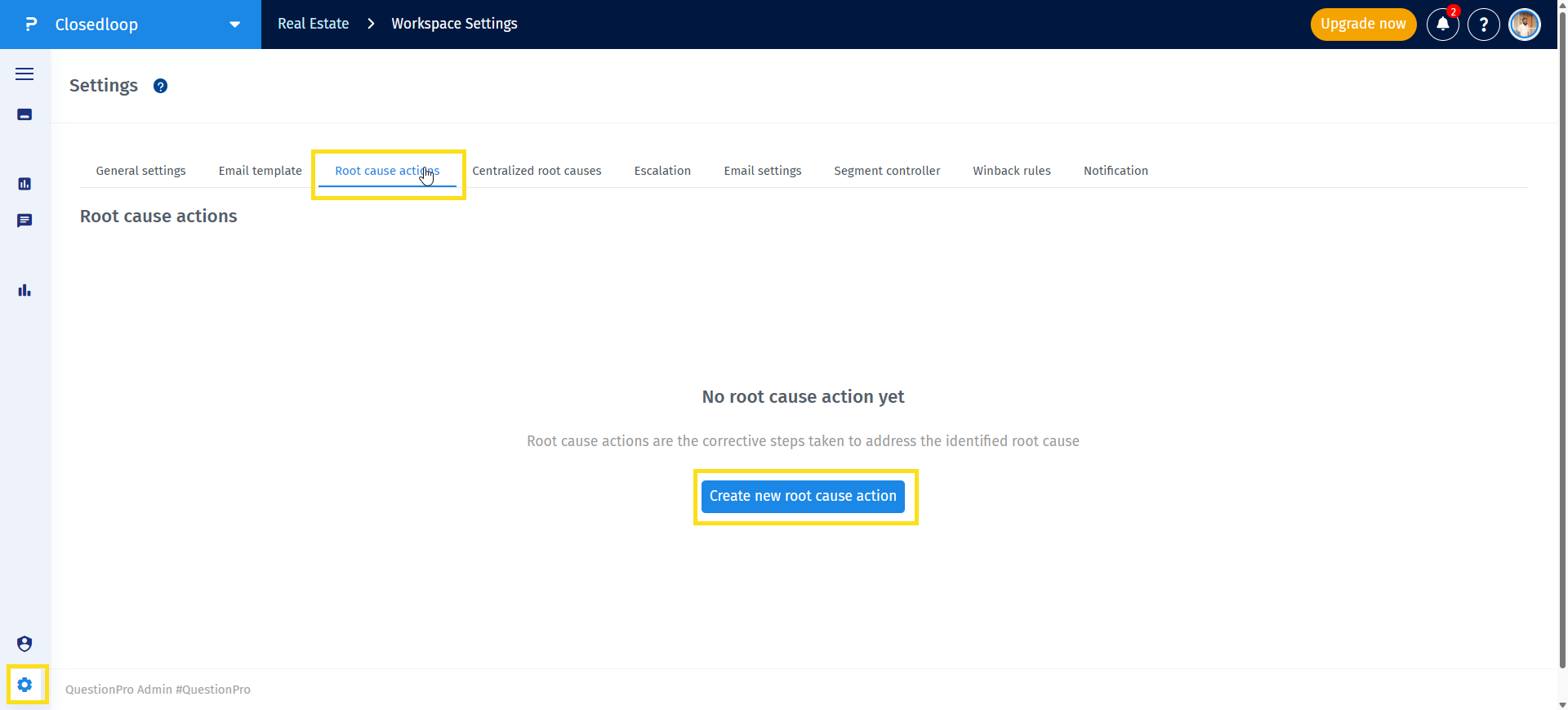This screenshot has height=710, width=1568.
Task: Switch to Centralized root causes tab
Action: tap(537, 171)
